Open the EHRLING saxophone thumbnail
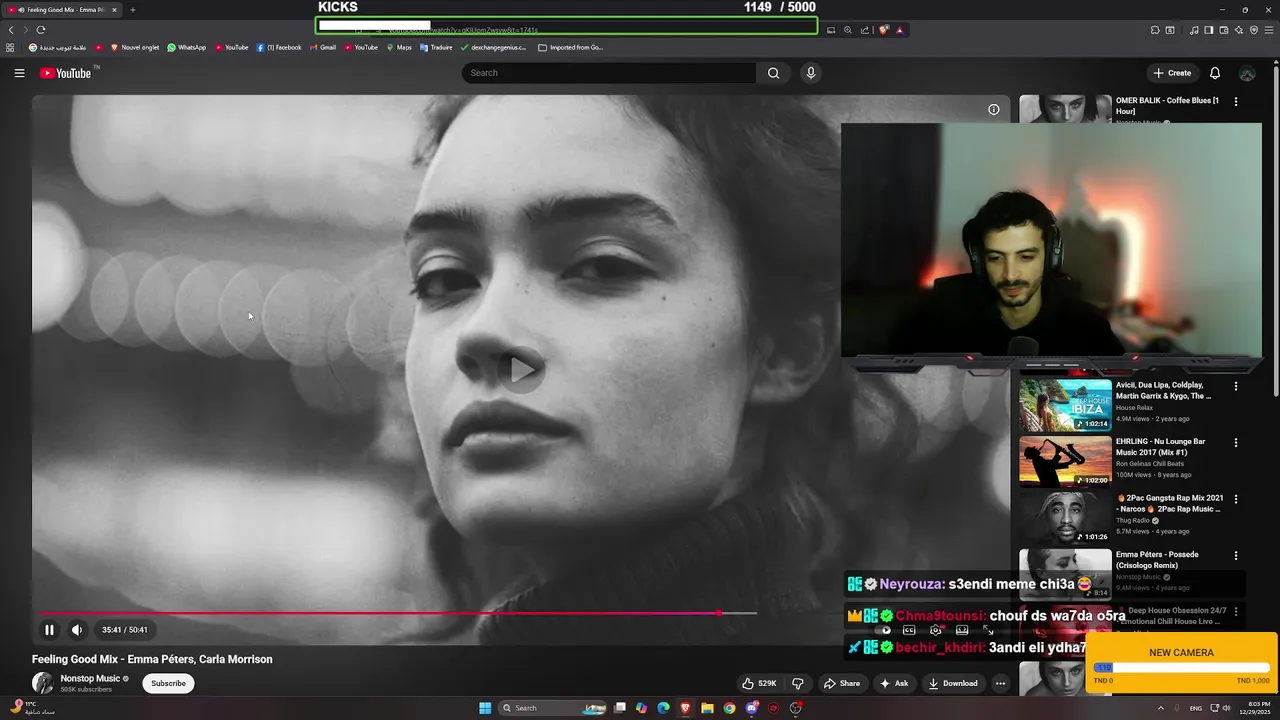 pos(1065,460)
